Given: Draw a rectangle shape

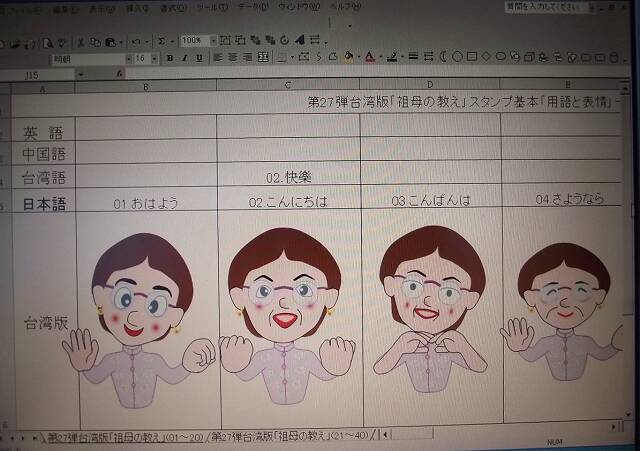Looking at the screenshot, I should pos(472,56).
